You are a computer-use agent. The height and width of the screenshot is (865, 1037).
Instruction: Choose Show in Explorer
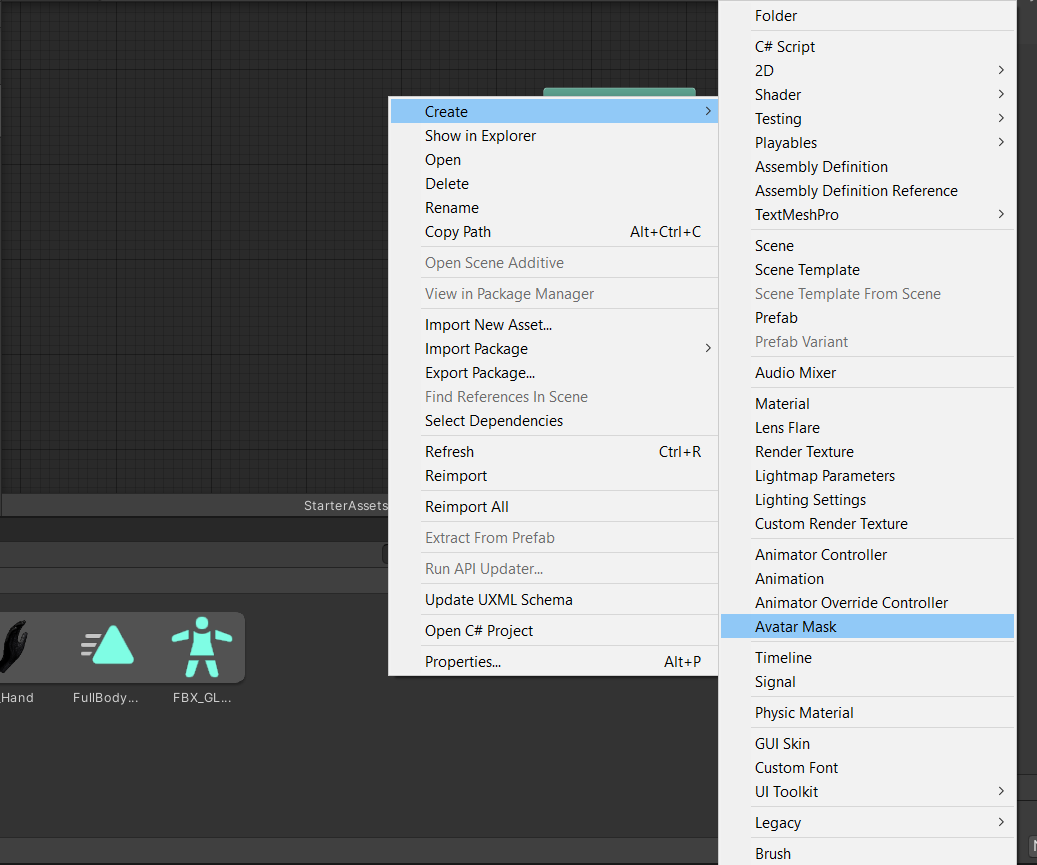tap(554, 136)
